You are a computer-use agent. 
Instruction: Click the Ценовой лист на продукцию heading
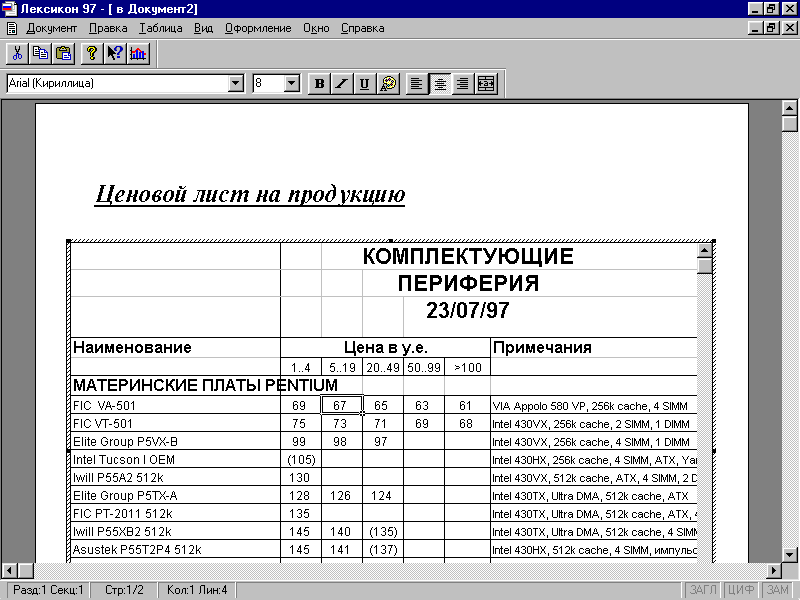[250, 194]
